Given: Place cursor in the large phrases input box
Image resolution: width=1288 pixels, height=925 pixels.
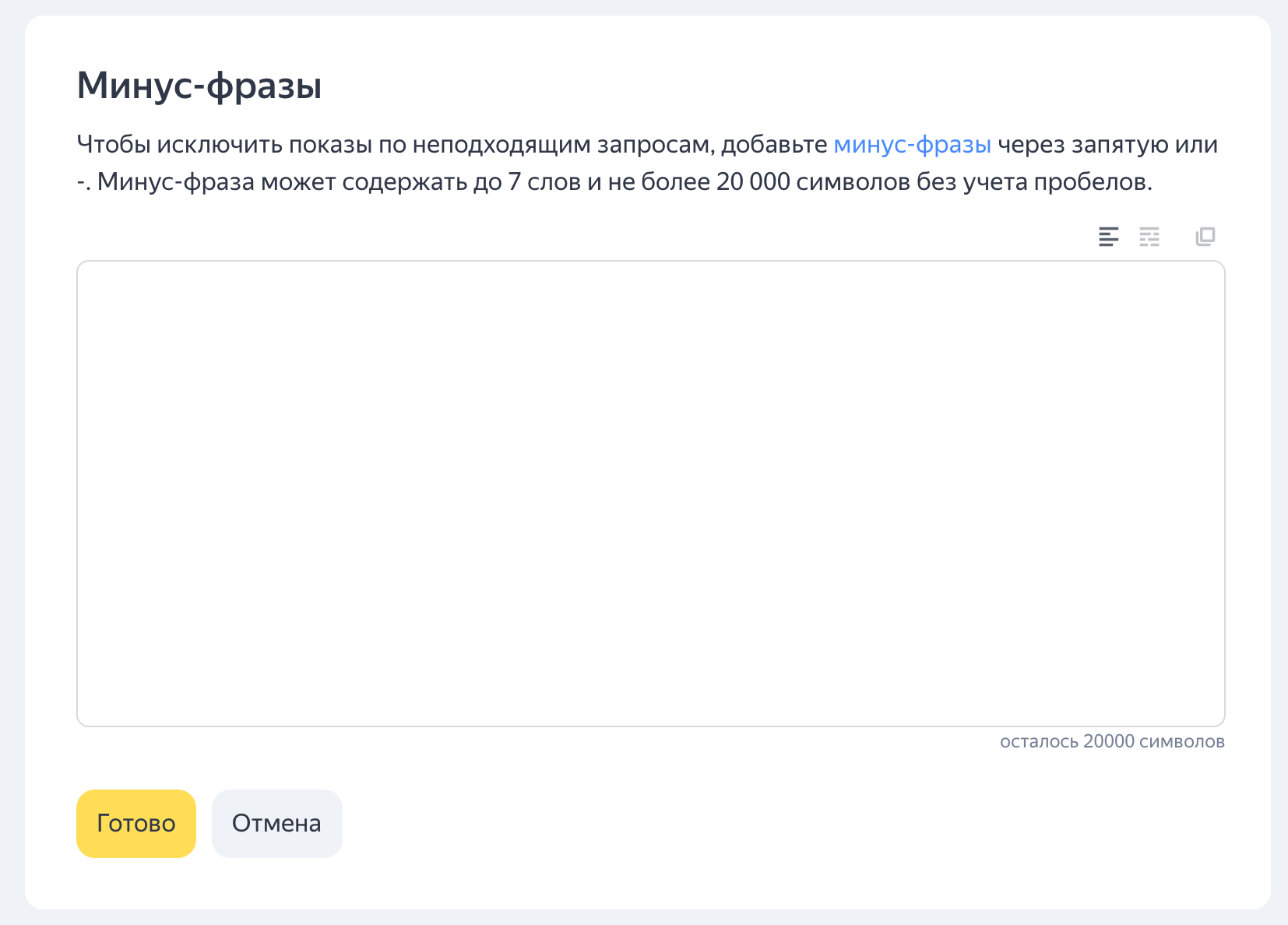Looking at the screenshot, I should coord(650,493).
